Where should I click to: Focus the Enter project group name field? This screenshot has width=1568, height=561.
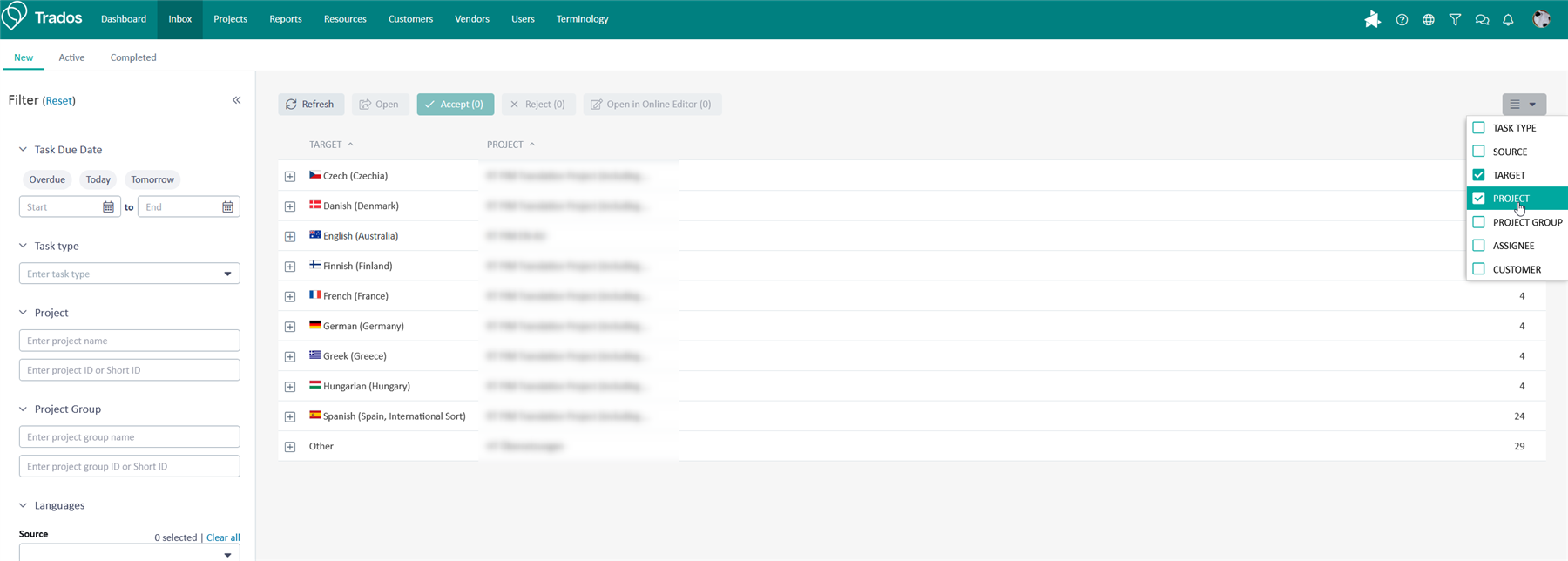tap(130, 436)
